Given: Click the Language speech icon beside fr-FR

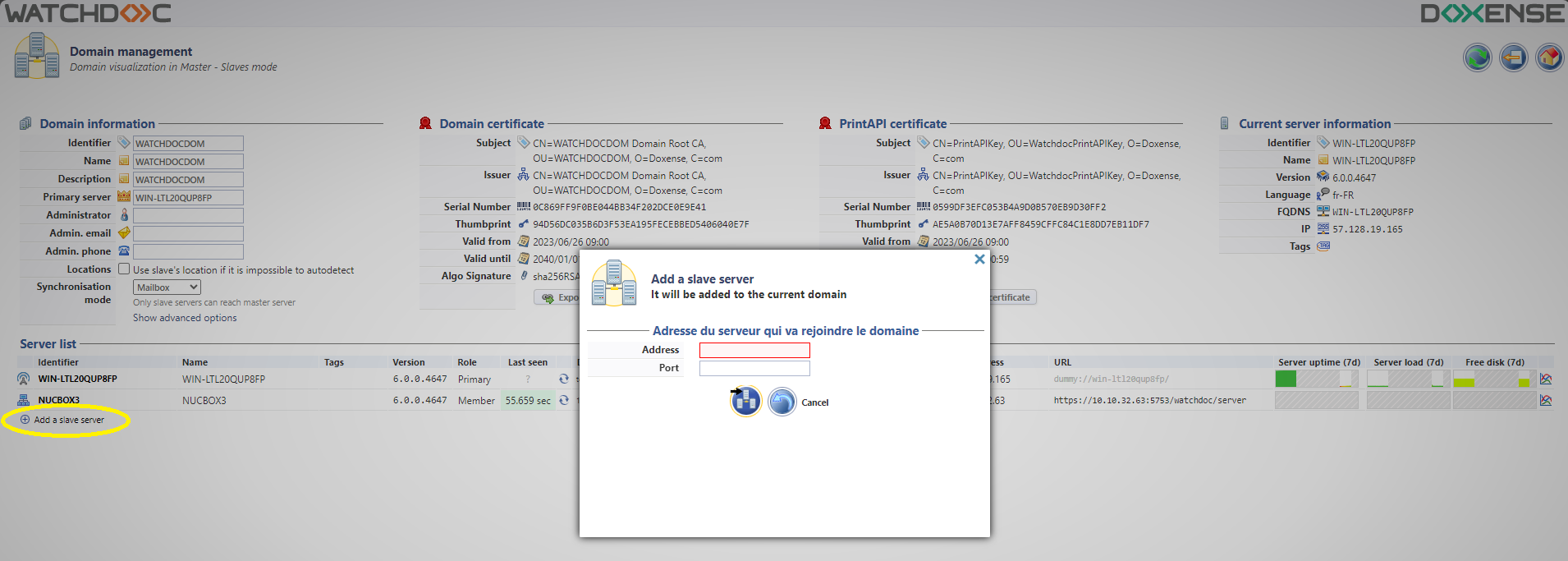Looking at the screenshot, I should click(1323, 194).
